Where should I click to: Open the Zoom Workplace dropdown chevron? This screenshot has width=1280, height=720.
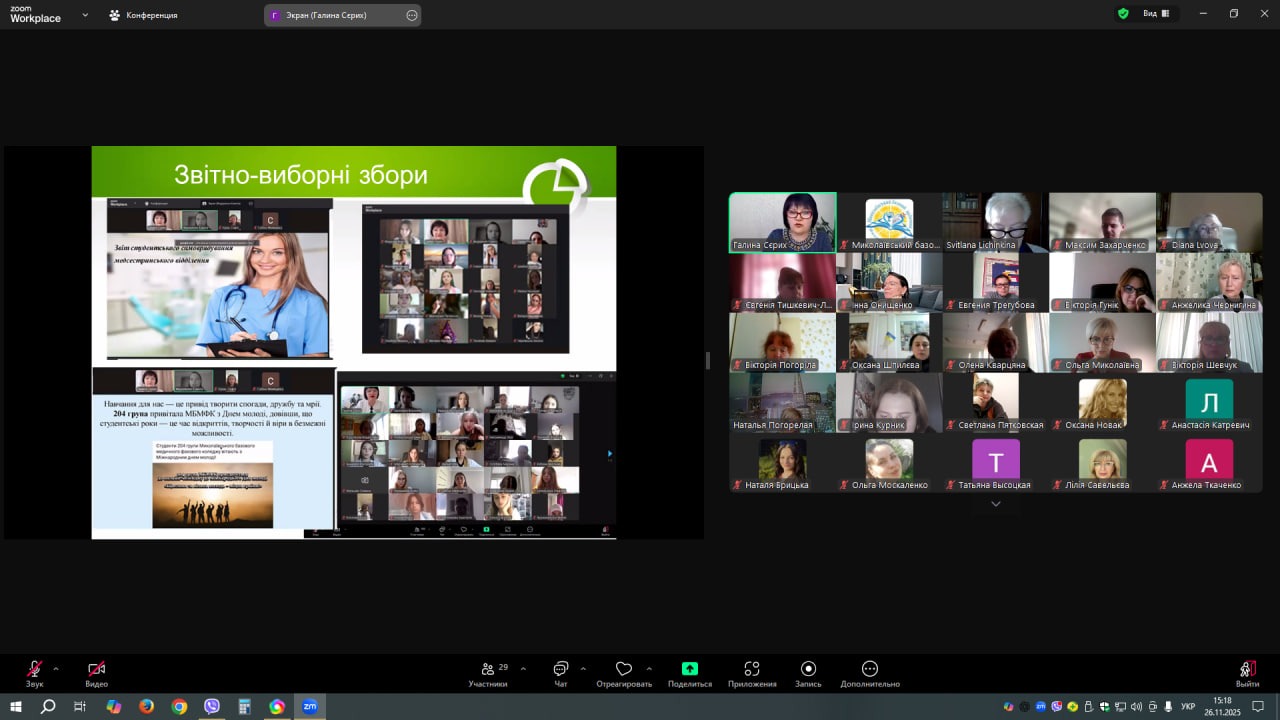click(85, 15)
